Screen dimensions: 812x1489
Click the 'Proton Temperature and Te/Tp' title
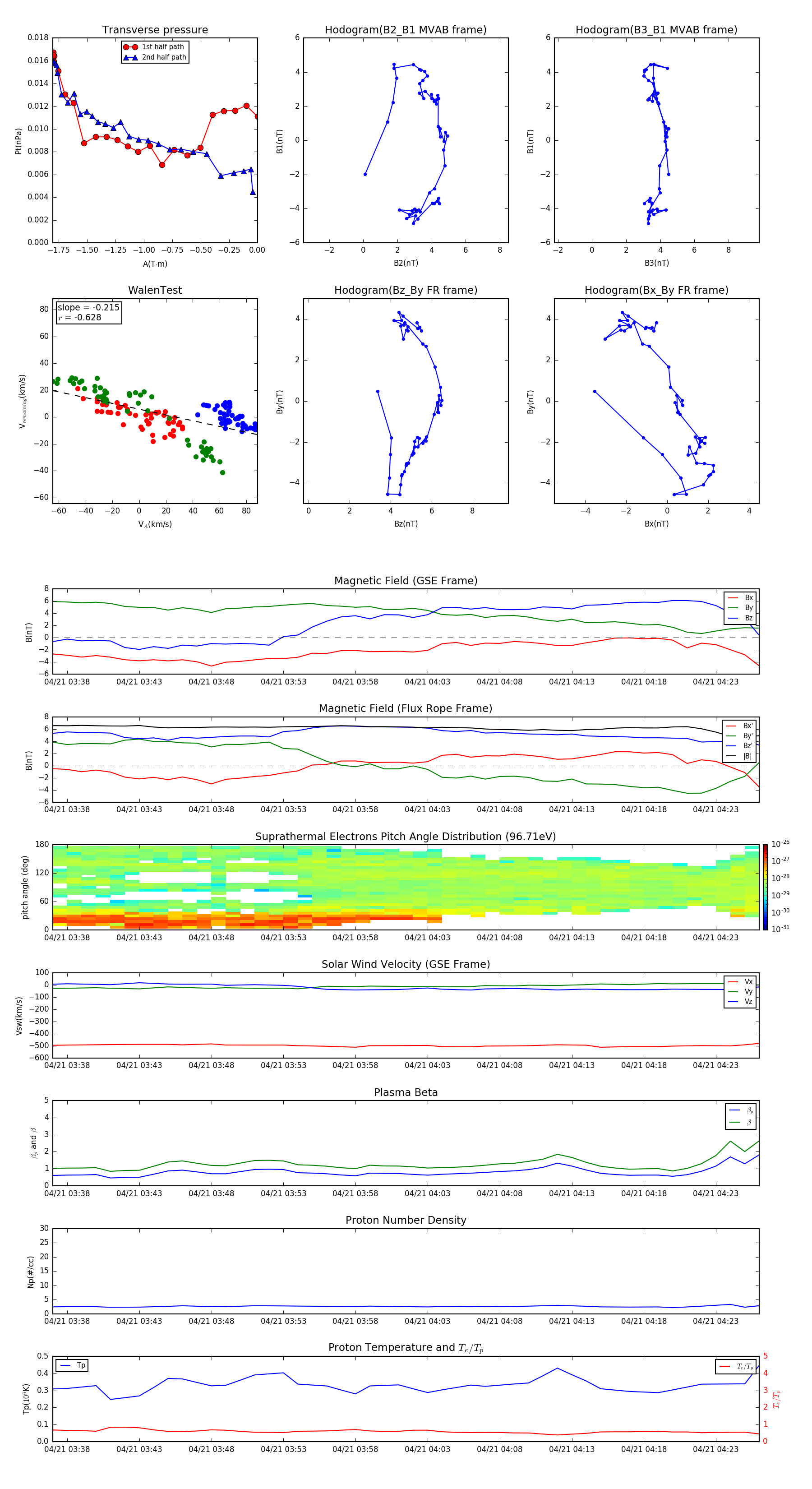[x=406, y=1348]
